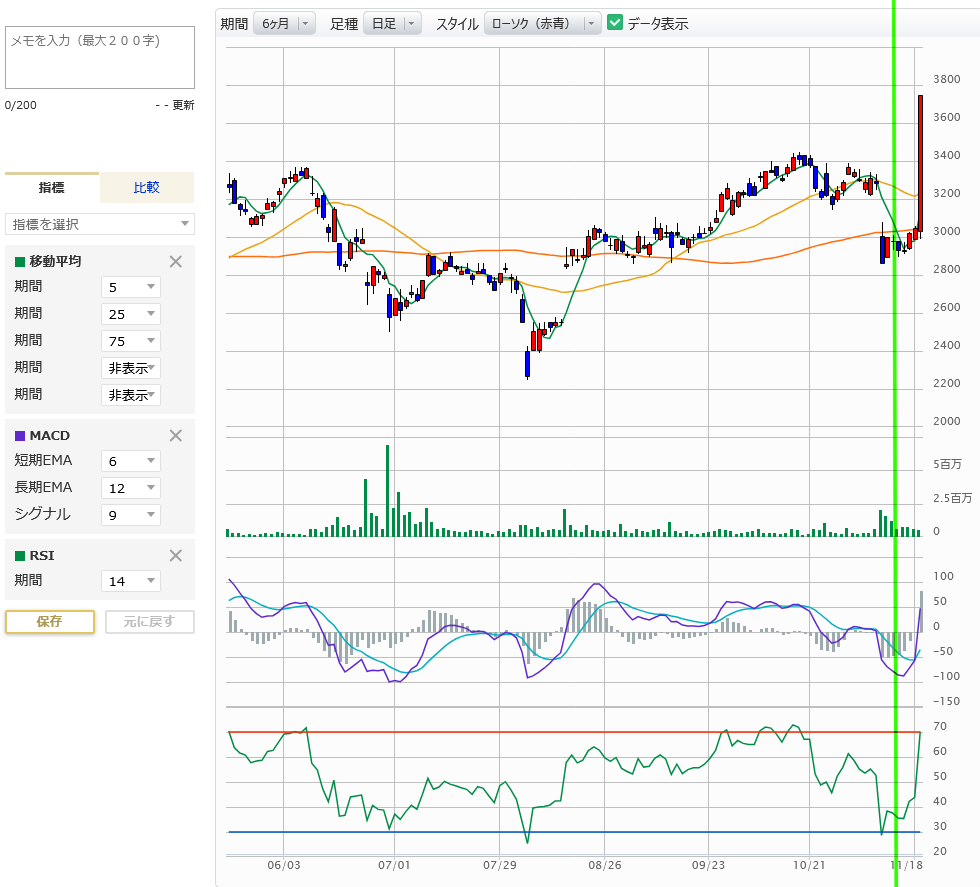Screen dimensions: 980x887
Task: Open the 足種 日足 dropdown
Action: [392, 23]
